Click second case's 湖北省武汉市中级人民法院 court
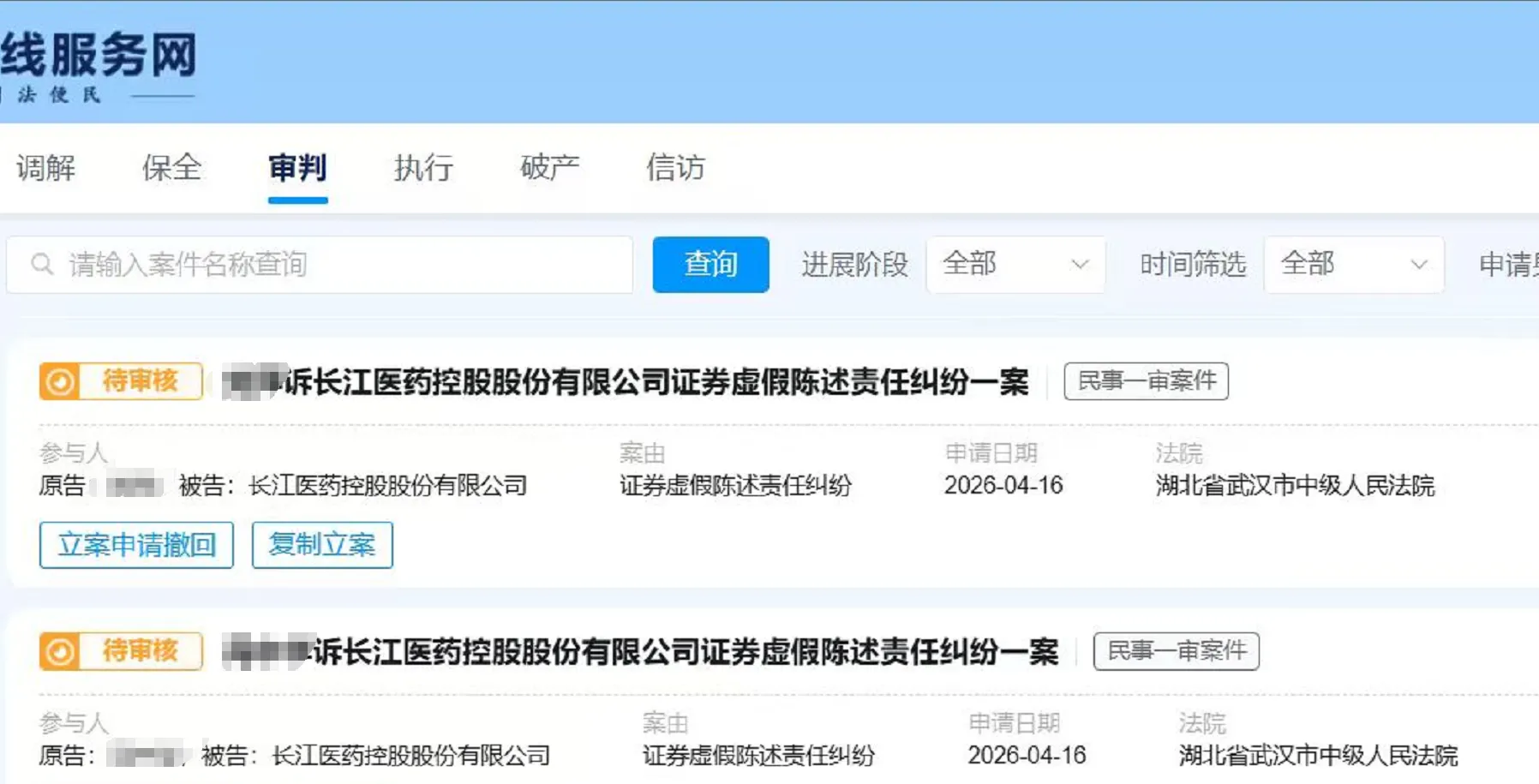The width and height of the screenshot is (1539, 784). pos(1318,756)
